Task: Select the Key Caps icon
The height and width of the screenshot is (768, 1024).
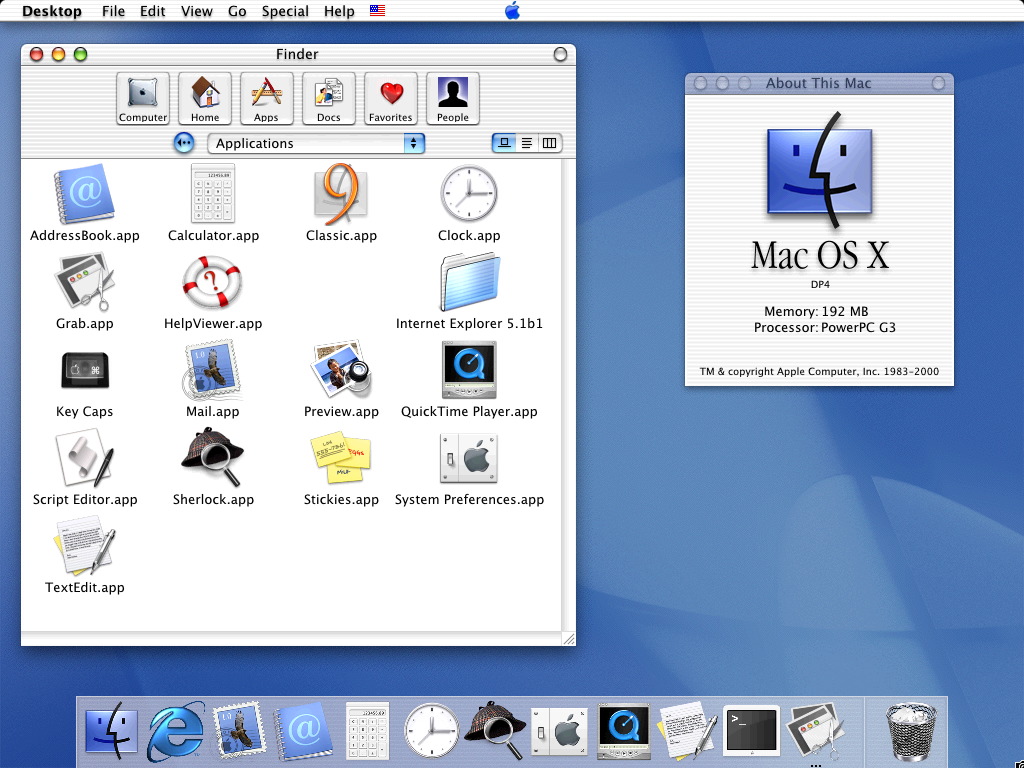Action: point(85,370)
